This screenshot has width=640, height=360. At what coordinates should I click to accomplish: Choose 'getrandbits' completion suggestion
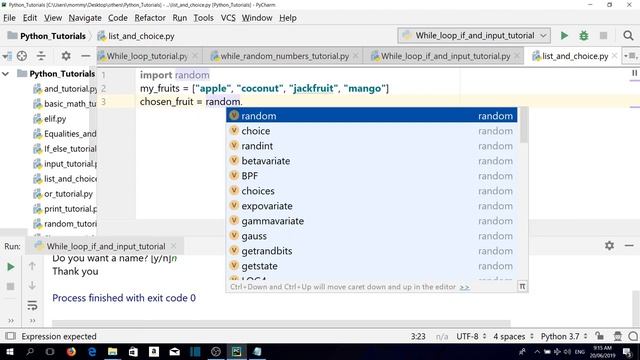[x=371, y=251]
